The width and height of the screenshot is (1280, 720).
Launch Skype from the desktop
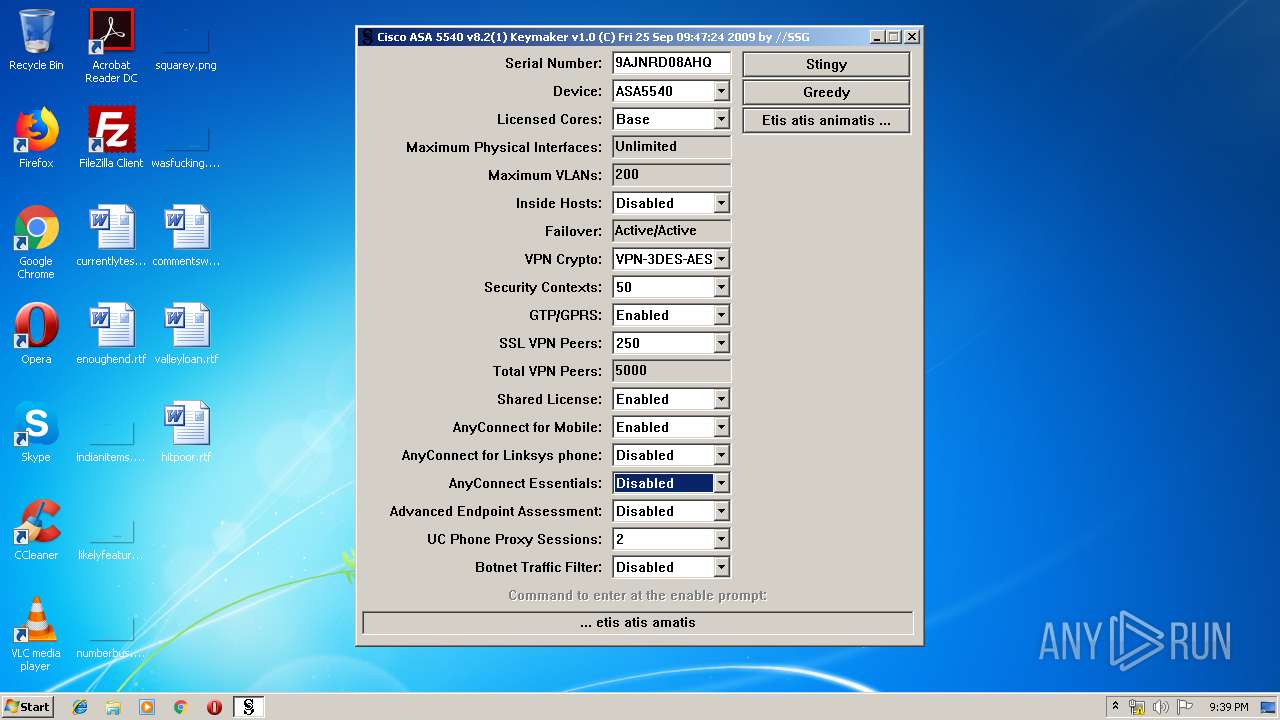pos(36,432)
